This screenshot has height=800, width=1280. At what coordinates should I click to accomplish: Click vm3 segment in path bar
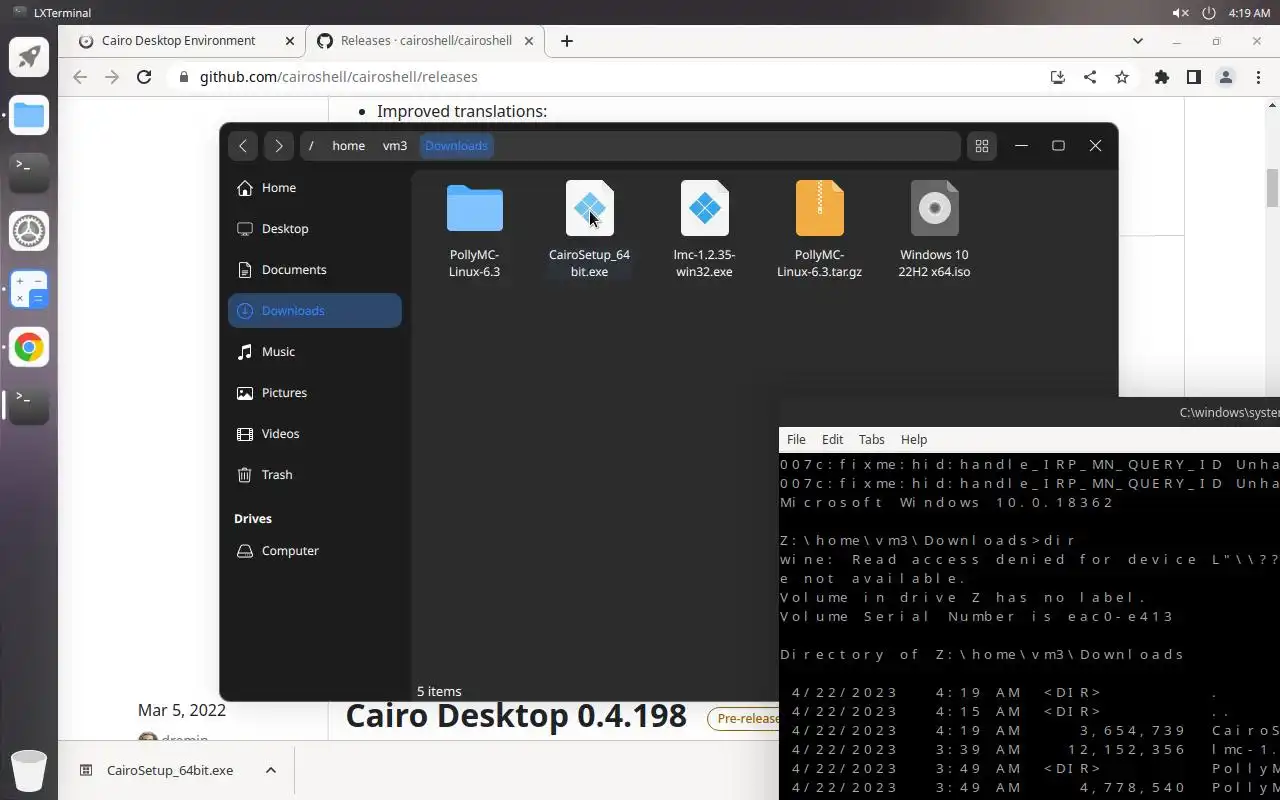point(395,146)
